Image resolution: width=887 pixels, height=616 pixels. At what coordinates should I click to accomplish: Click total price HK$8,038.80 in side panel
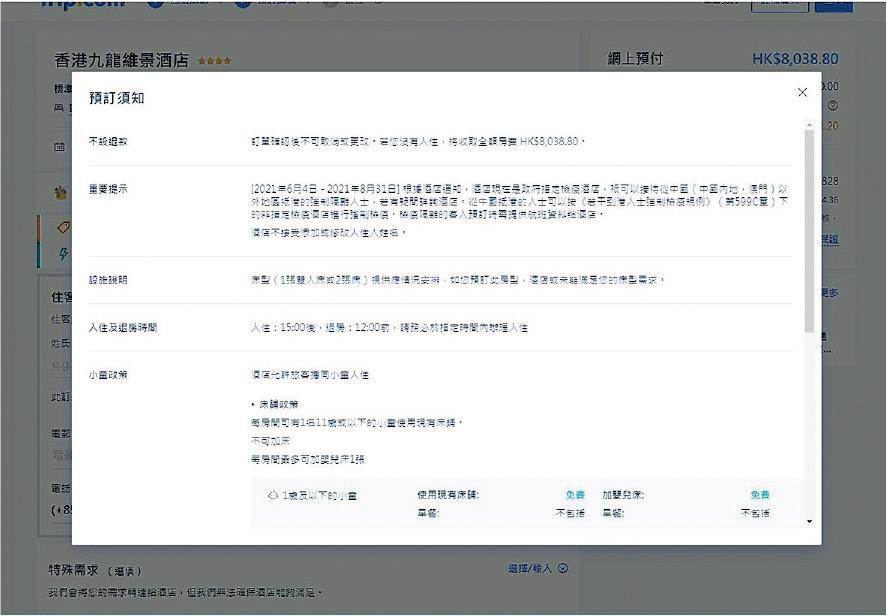[795, 59]
